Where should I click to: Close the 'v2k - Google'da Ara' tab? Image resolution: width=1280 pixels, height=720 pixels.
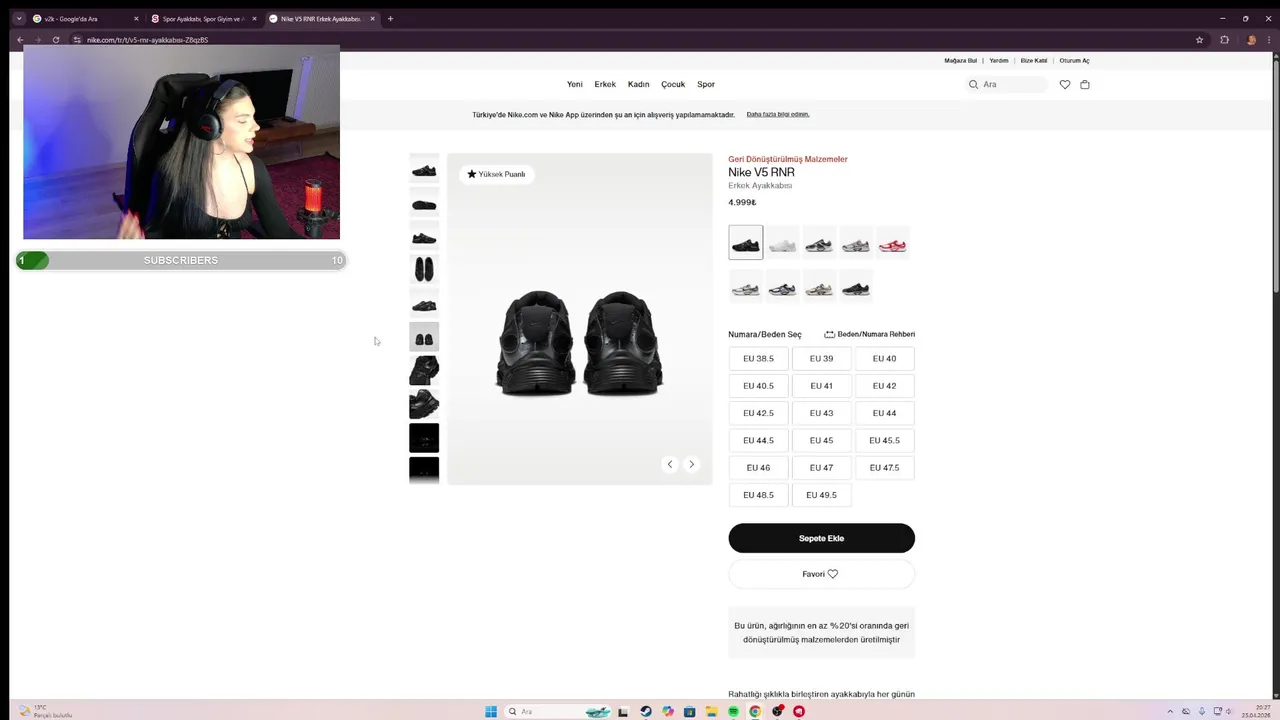pyautogui.click(x=136, y=18)
